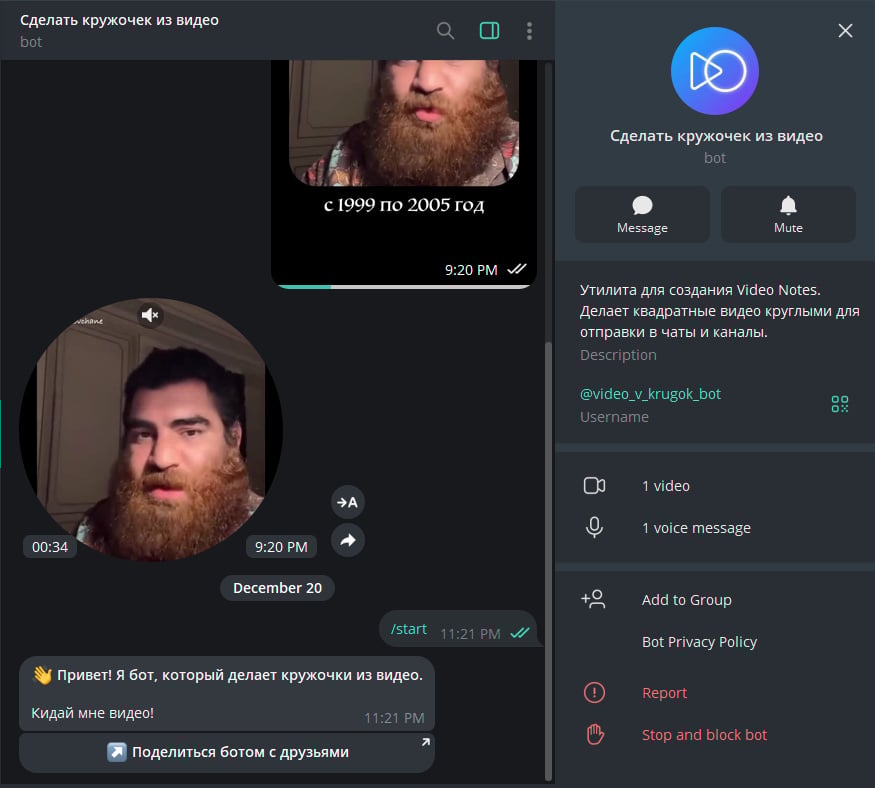Open the 1 video shared media
The image size is (875, 788).
coord(715,486)
